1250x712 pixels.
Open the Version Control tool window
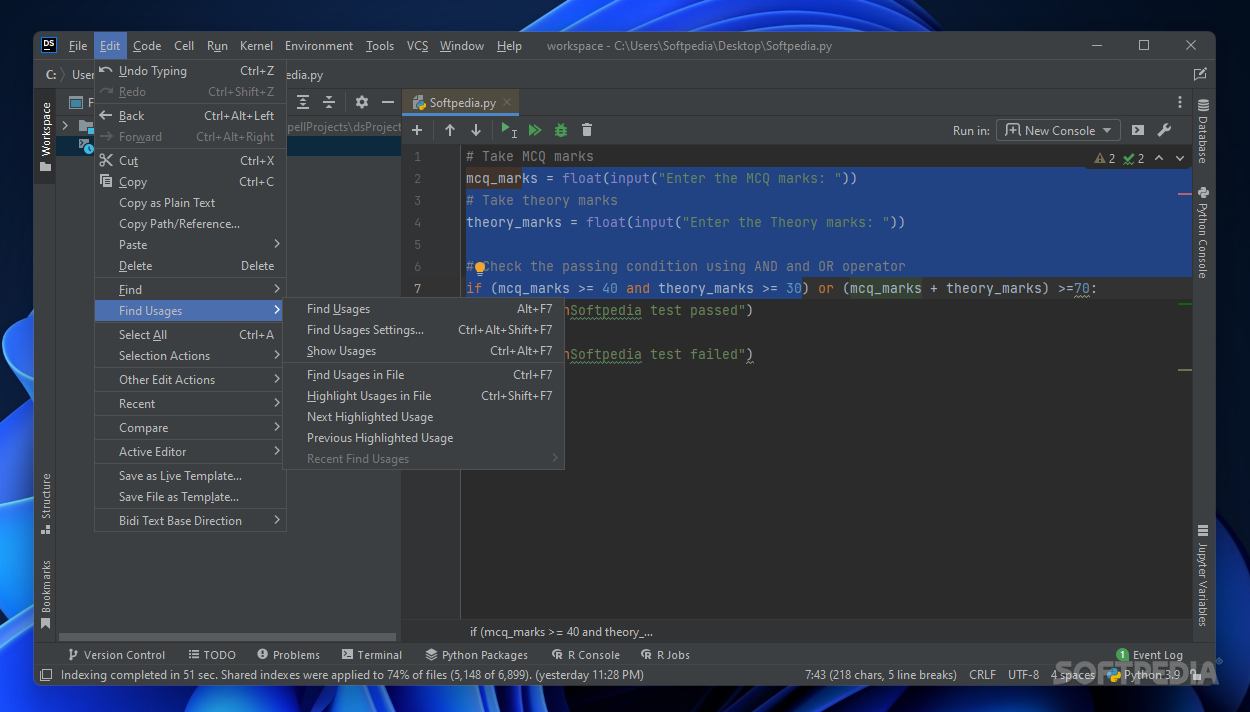coord(116,655)
